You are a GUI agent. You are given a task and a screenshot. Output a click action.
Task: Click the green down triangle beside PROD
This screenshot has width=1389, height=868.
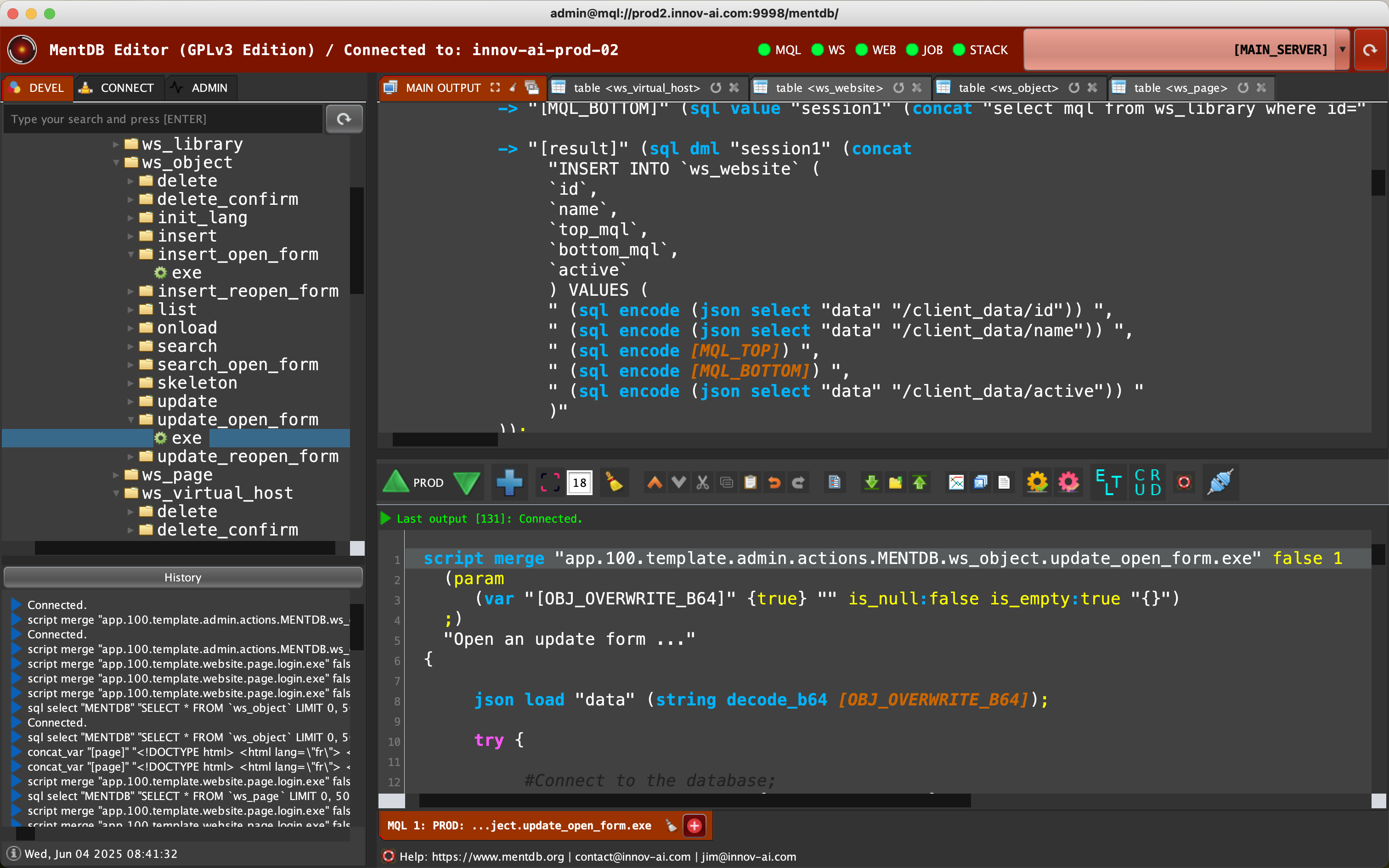[467, 482]
